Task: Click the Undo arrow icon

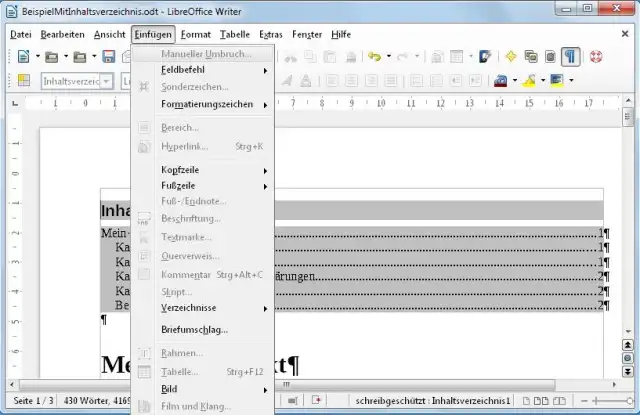Action: tap(374, 57)
